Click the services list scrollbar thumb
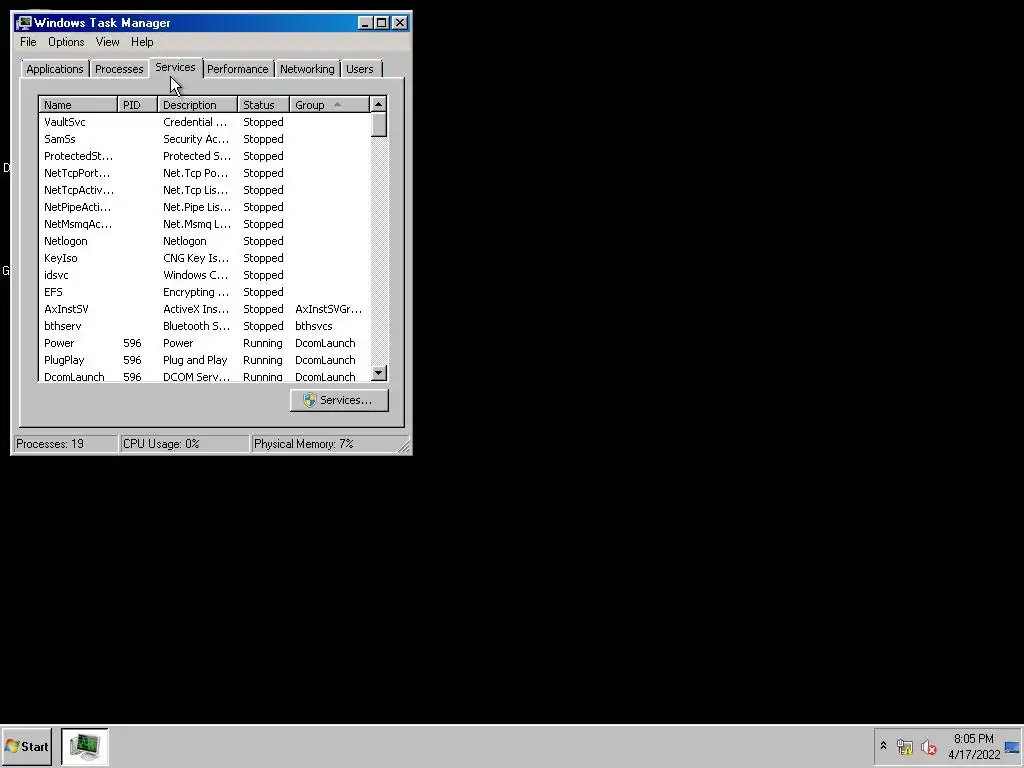The height and width of the screenshot is (768, 1024). point(379,125)
